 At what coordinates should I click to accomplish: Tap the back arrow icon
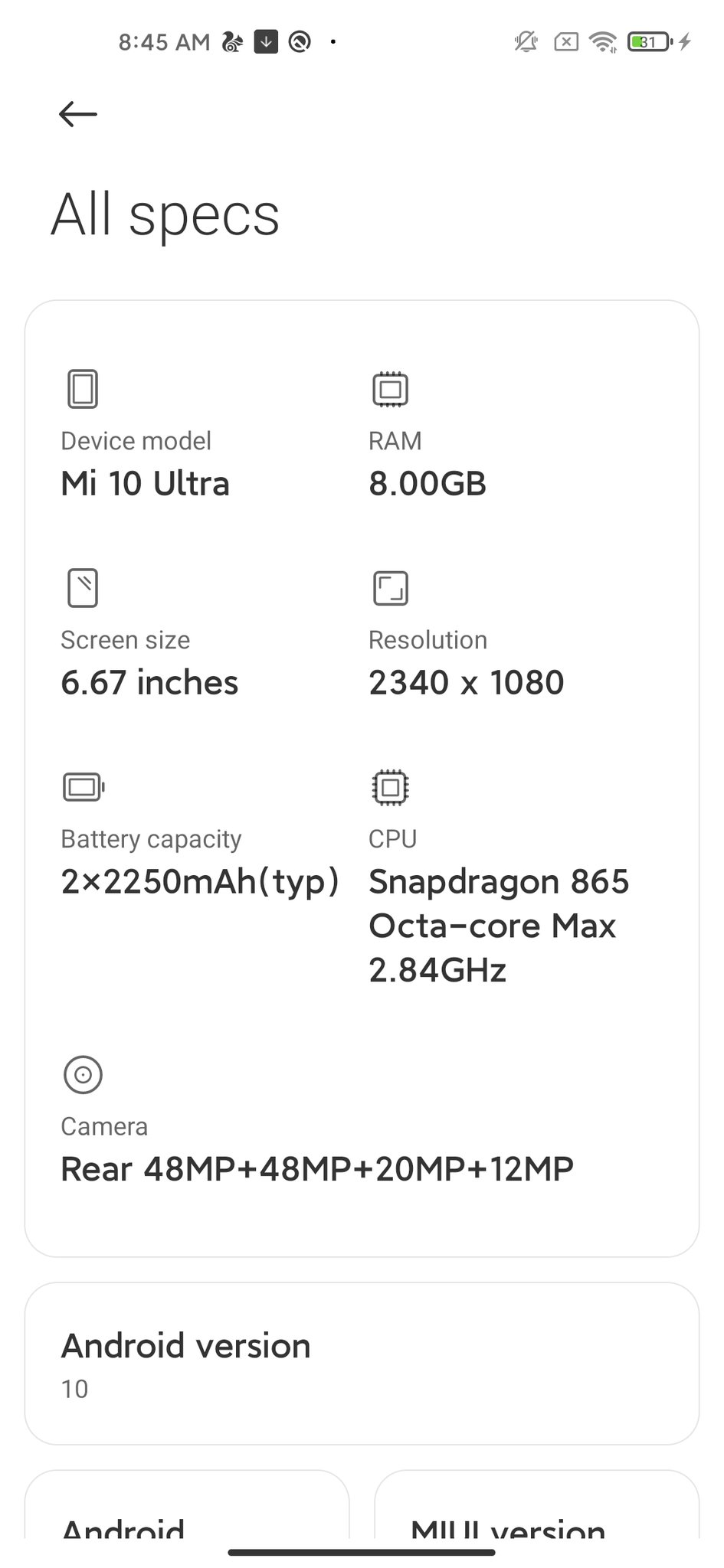pos(78,115)
